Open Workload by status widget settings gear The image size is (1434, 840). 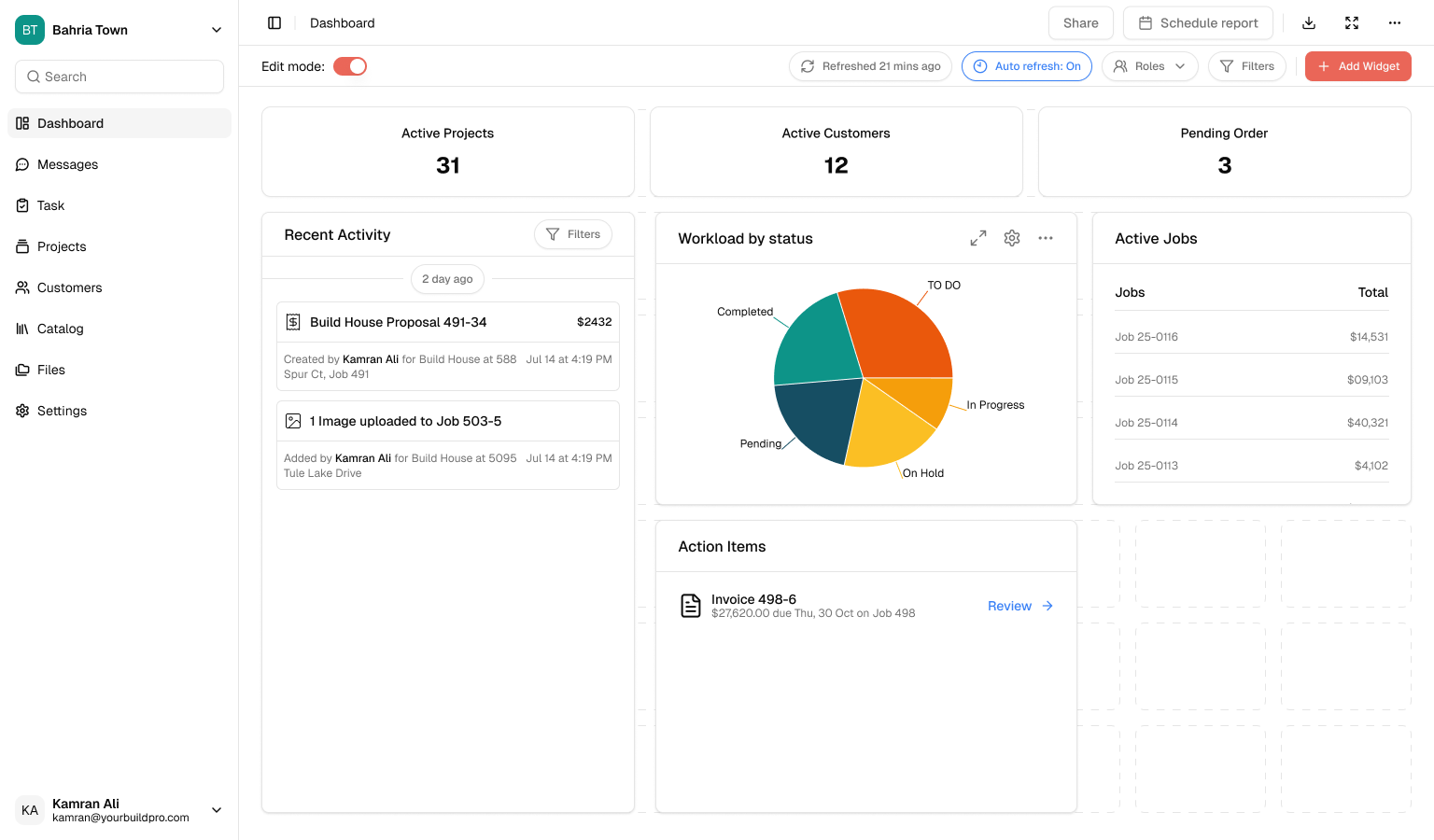[x=1011, y=238]
